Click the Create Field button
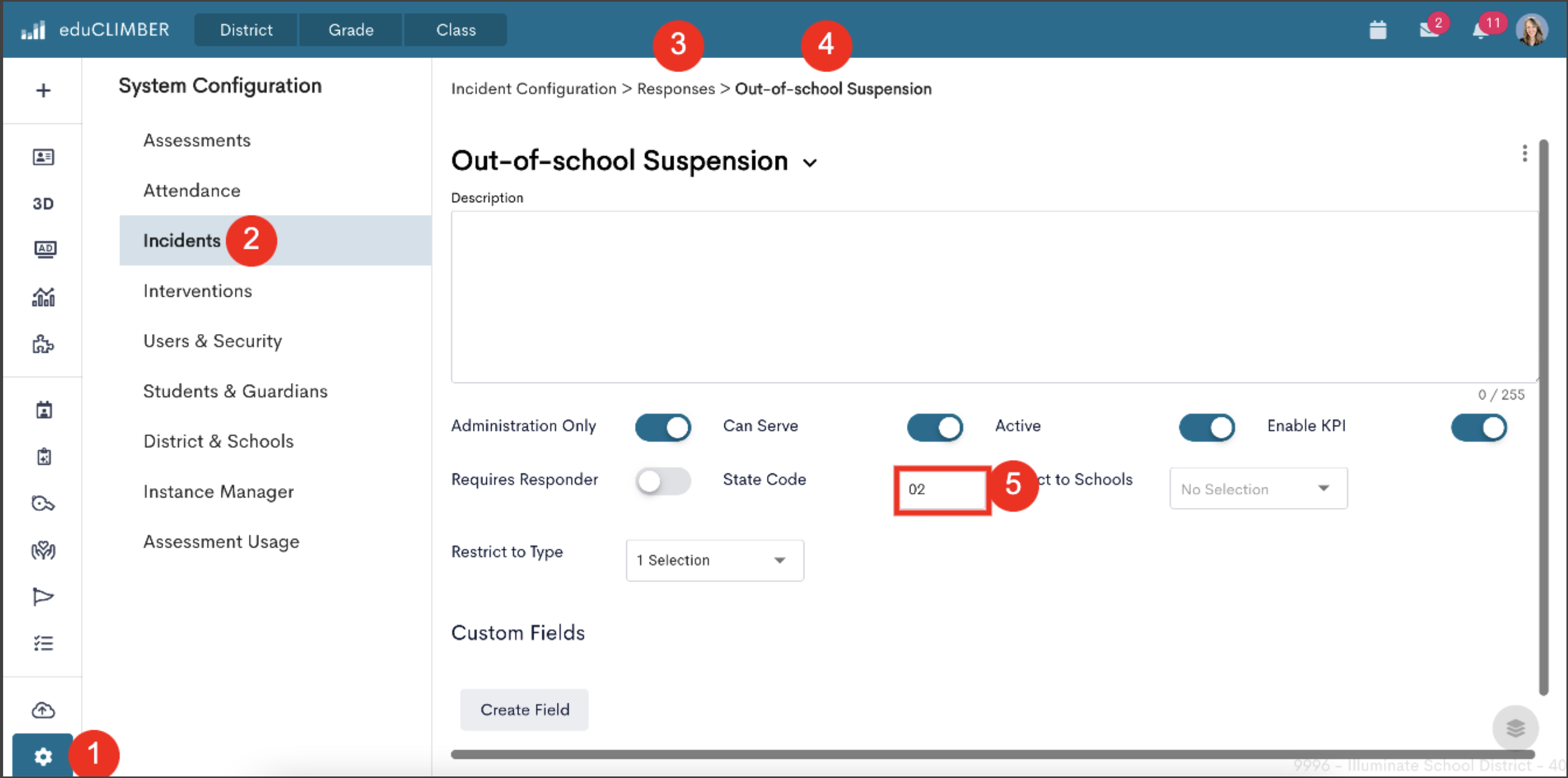The height and width of the screenshot is (778, 1568). point(524,710)
